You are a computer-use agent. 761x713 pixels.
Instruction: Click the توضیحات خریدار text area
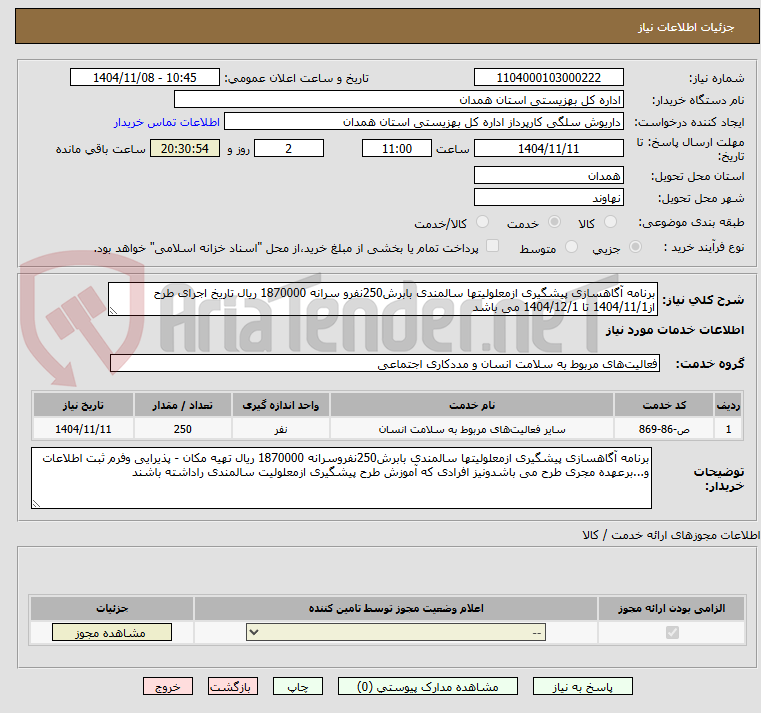[x=341, y=478]
